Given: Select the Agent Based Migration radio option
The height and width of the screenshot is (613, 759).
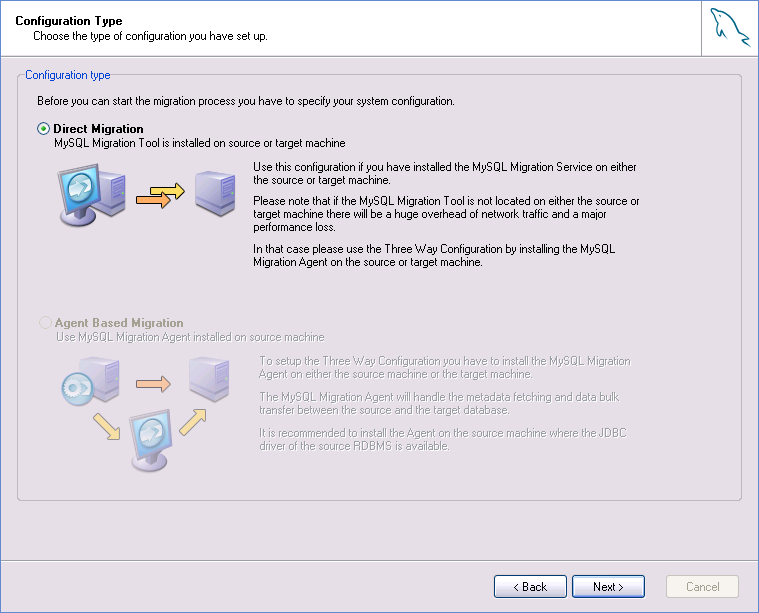Looking at the screenshot, I should 45,322.
